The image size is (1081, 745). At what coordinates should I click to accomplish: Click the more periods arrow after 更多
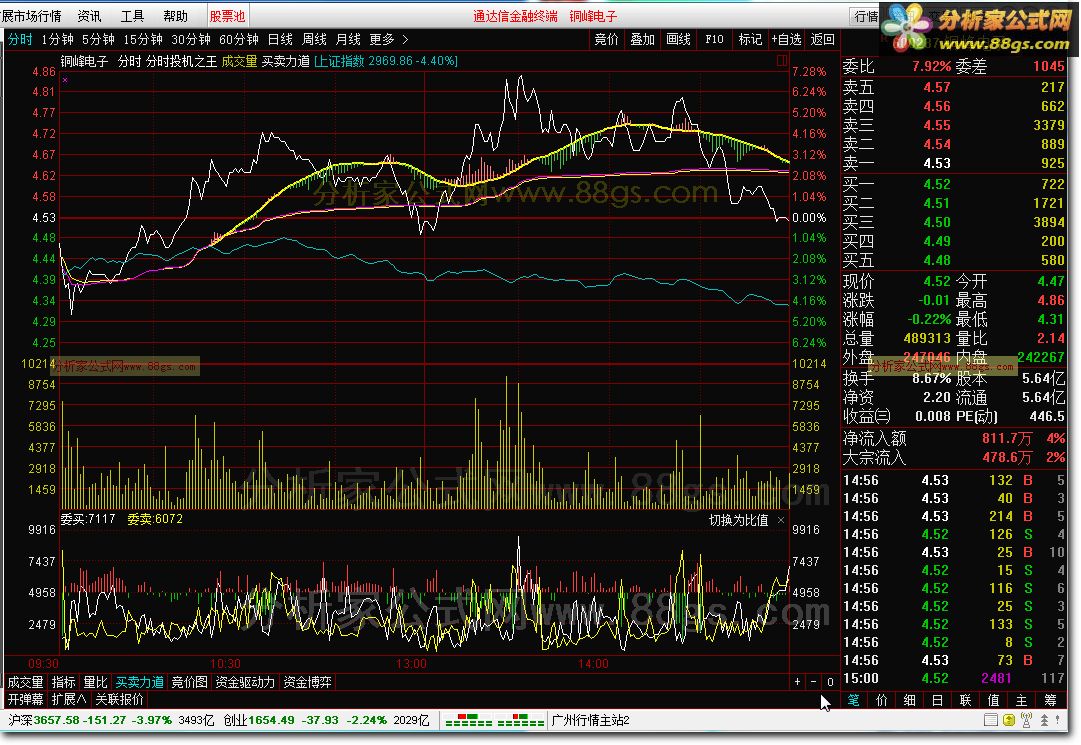[405, 40]
